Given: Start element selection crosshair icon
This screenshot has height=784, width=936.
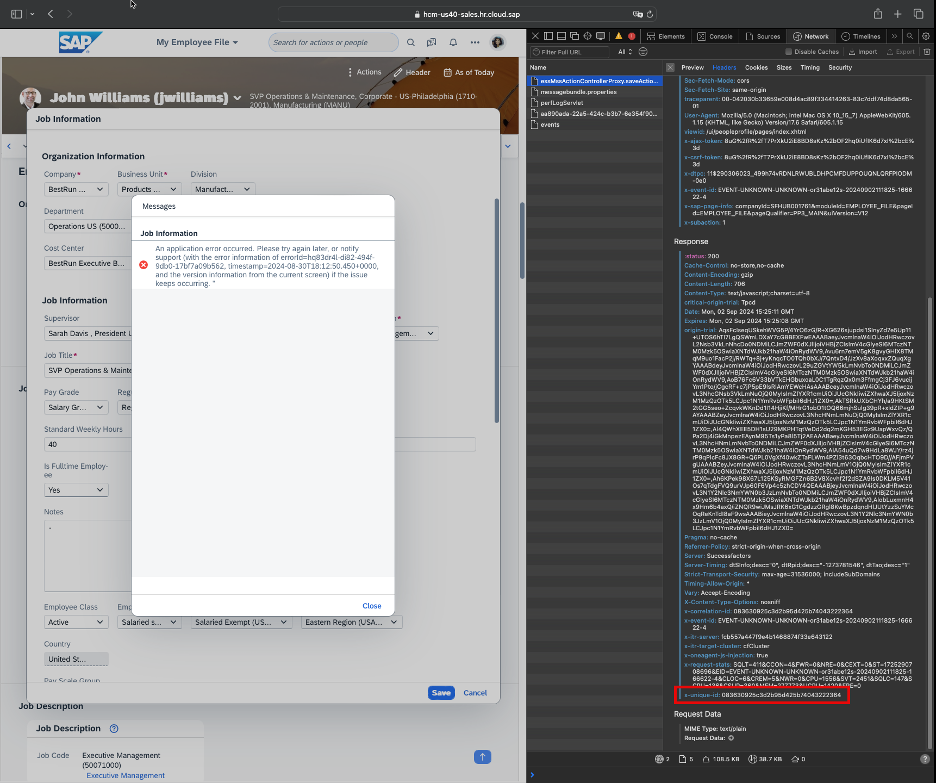Looking at the screenshot, I should 587,36.
